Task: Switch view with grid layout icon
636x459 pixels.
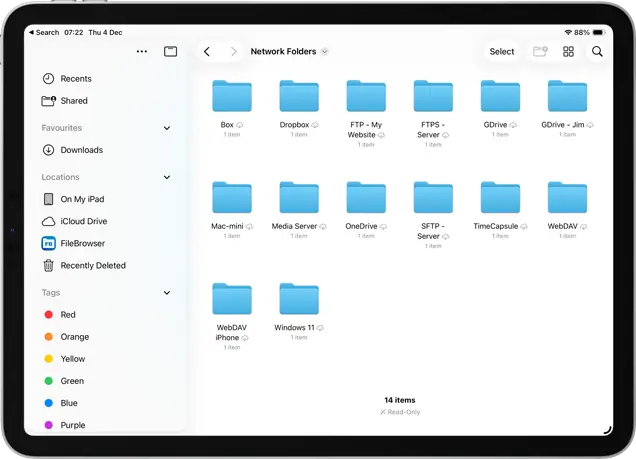Action: [x=568, y=52]
